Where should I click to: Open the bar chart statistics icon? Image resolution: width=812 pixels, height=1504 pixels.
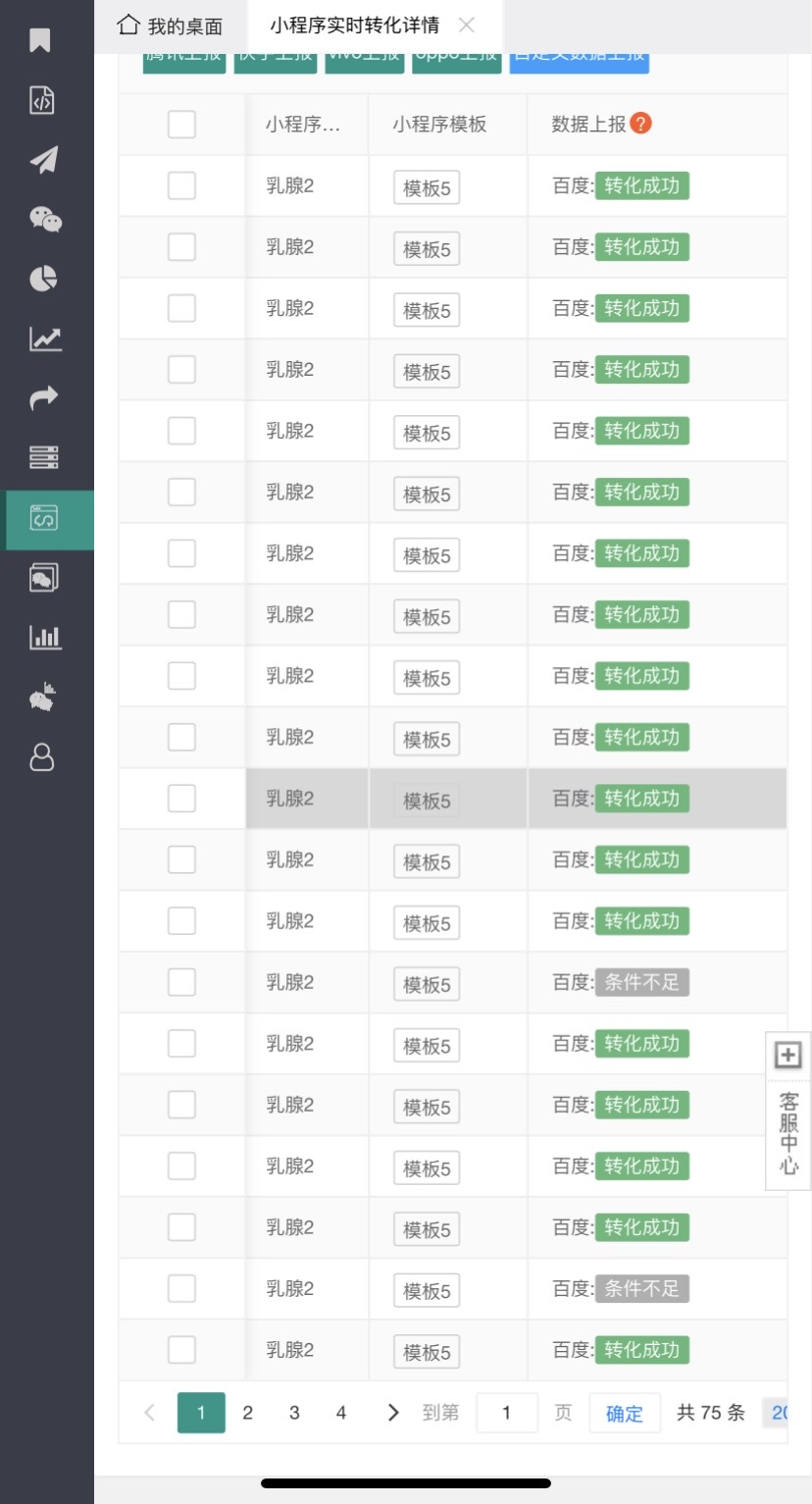(x=45, y=638)
